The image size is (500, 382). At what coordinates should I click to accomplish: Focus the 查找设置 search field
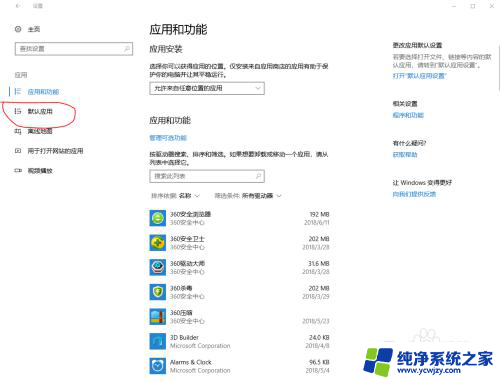coord(74,49)
